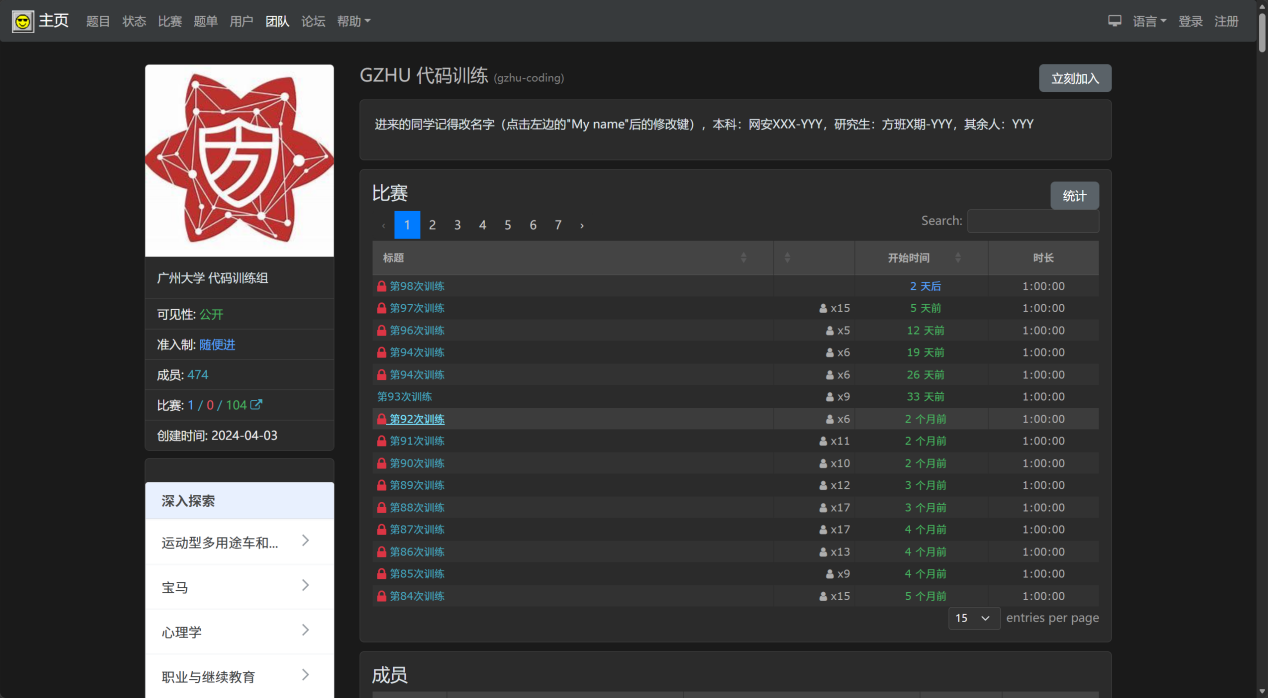This screenshot has width=1268, height=698.
Task: Sort contests by 开始时间 column sort arrows
Action: pos(958,258)
